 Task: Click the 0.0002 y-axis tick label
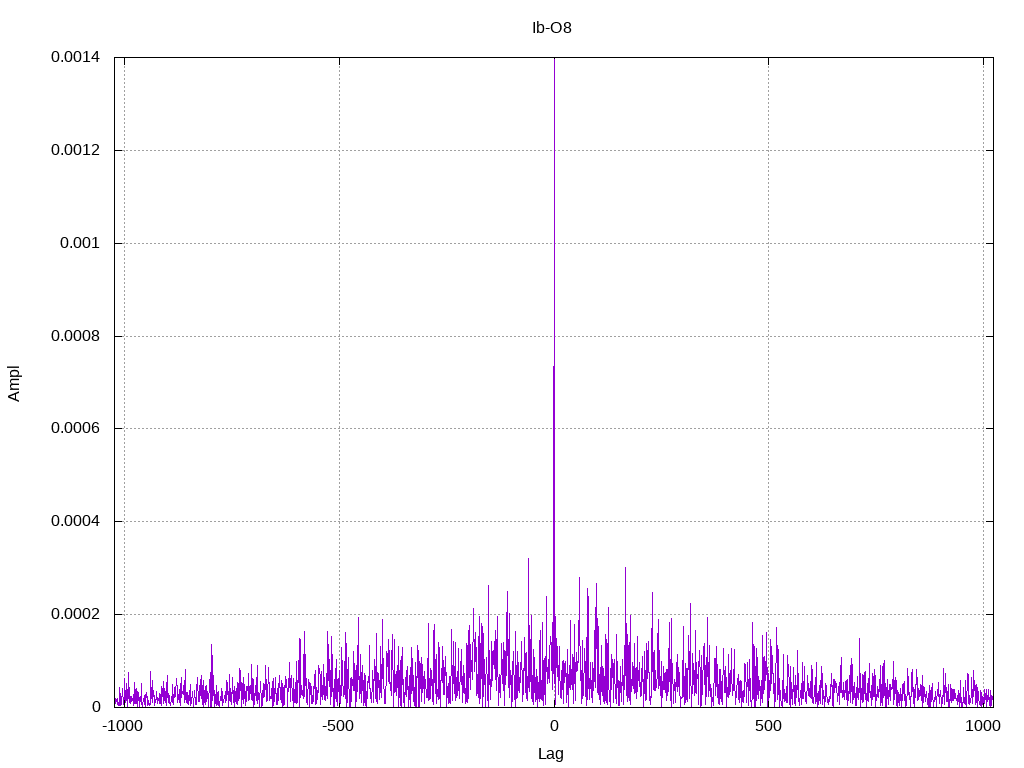(76, 614)
